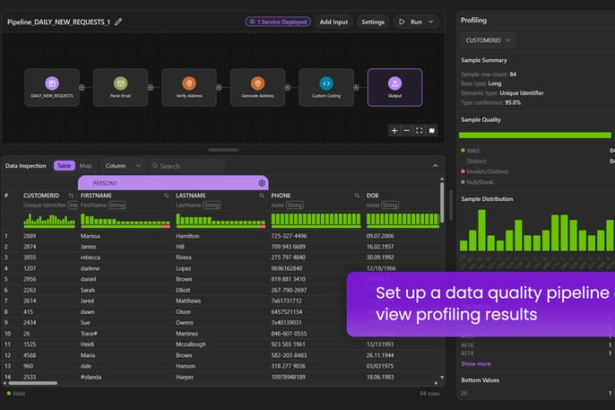615x410 pixels.
Task: Click phone cell 725-327-4496
Action: (289, 236)
